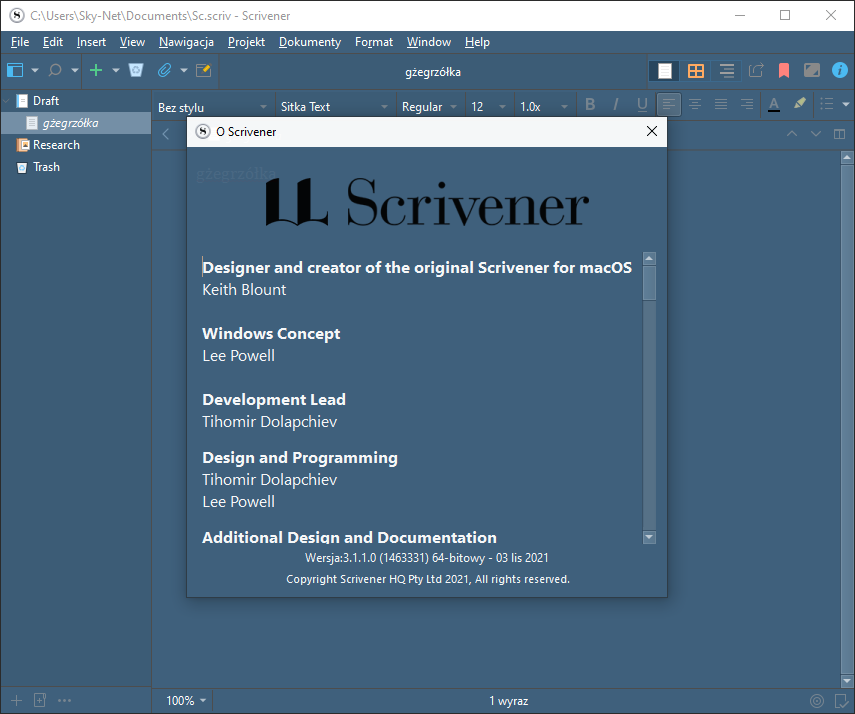Close the O Scrivener dialog
This screenshot has width=855, height=714.
[652, 131]
